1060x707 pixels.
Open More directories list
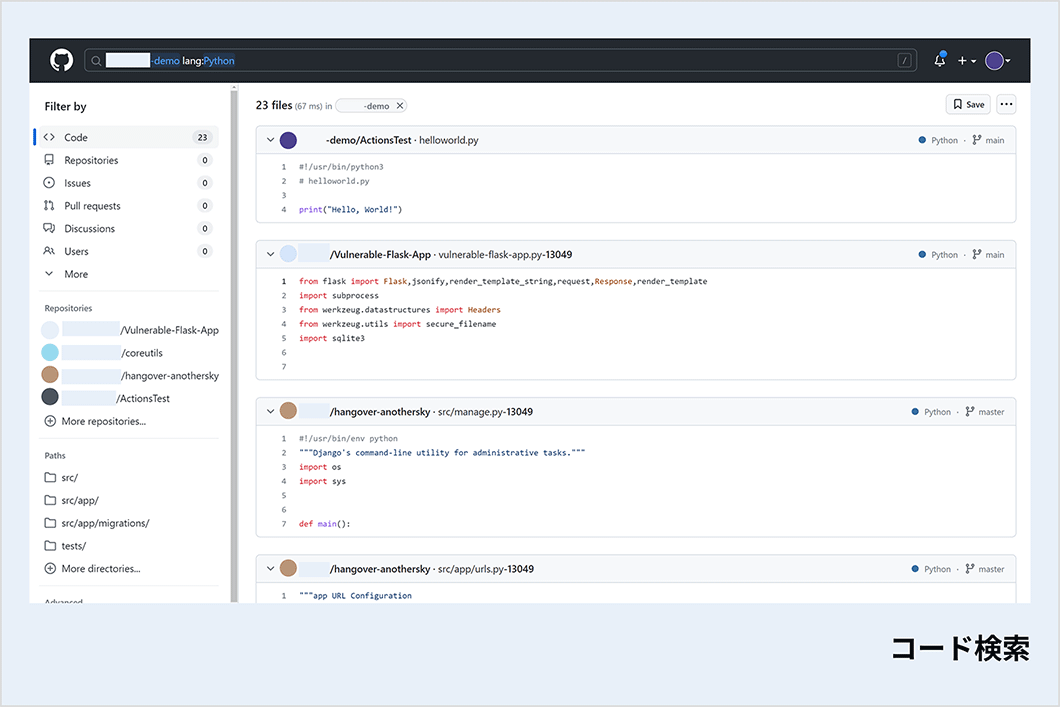100,569
